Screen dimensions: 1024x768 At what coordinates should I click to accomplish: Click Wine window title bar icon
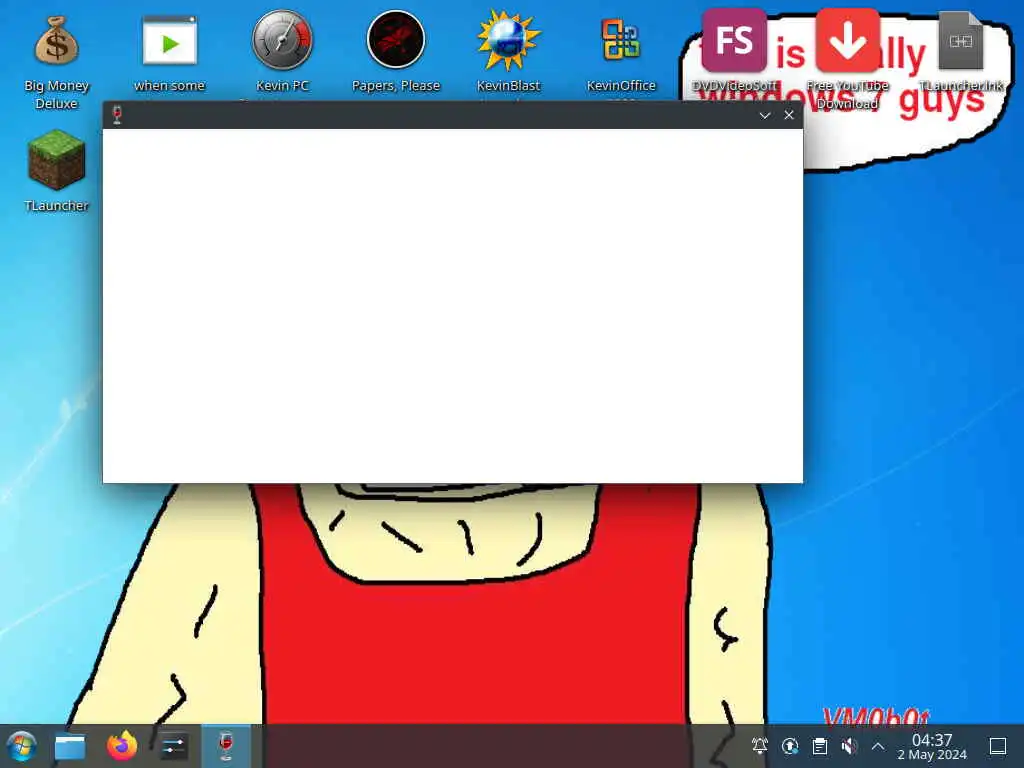click(x=118, y=115)
